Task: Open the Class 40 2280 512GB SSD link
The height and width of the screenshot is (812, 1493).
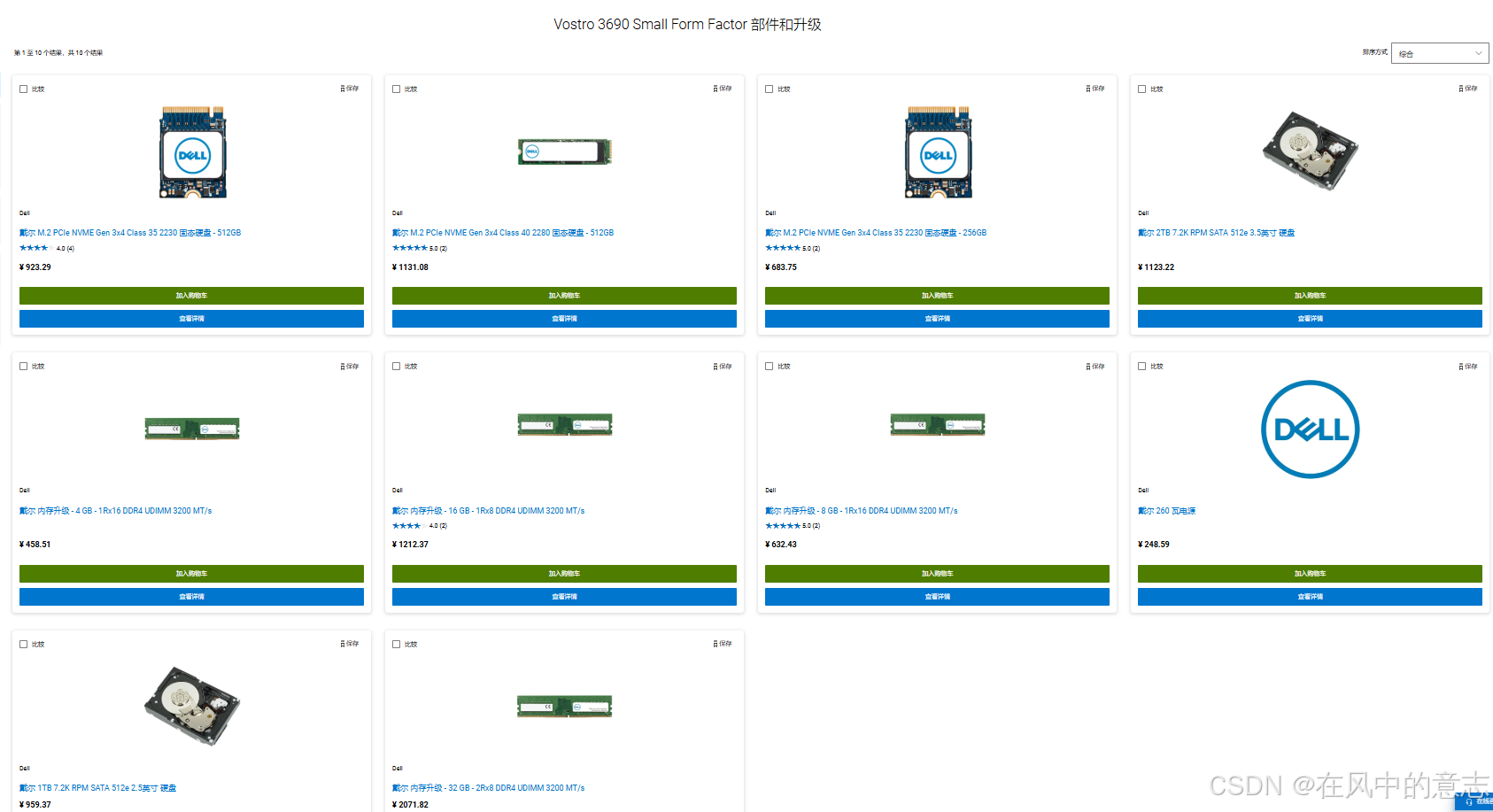Action: tap(503, 233)
